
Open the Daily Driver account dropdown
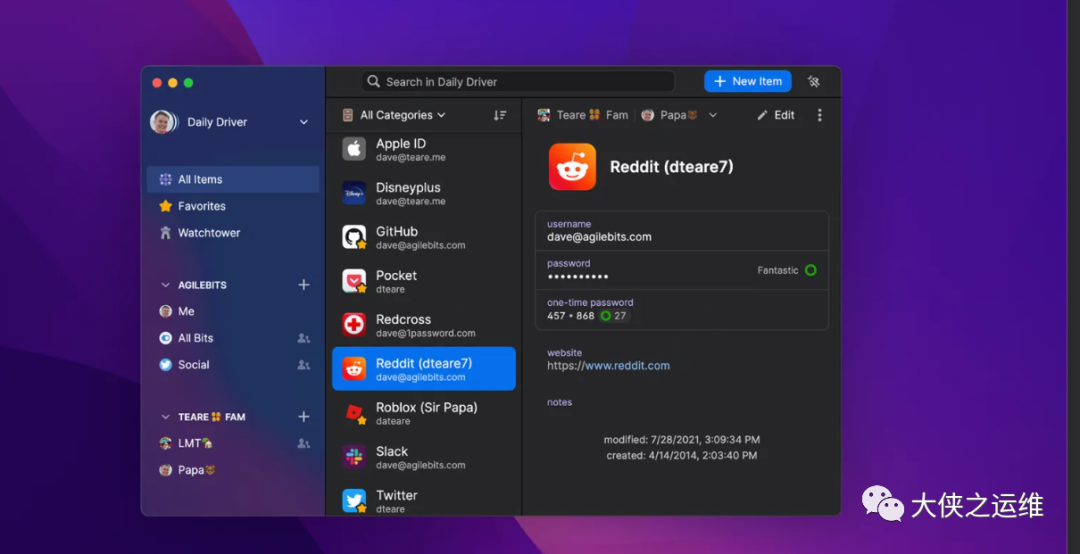click(304, 122)
